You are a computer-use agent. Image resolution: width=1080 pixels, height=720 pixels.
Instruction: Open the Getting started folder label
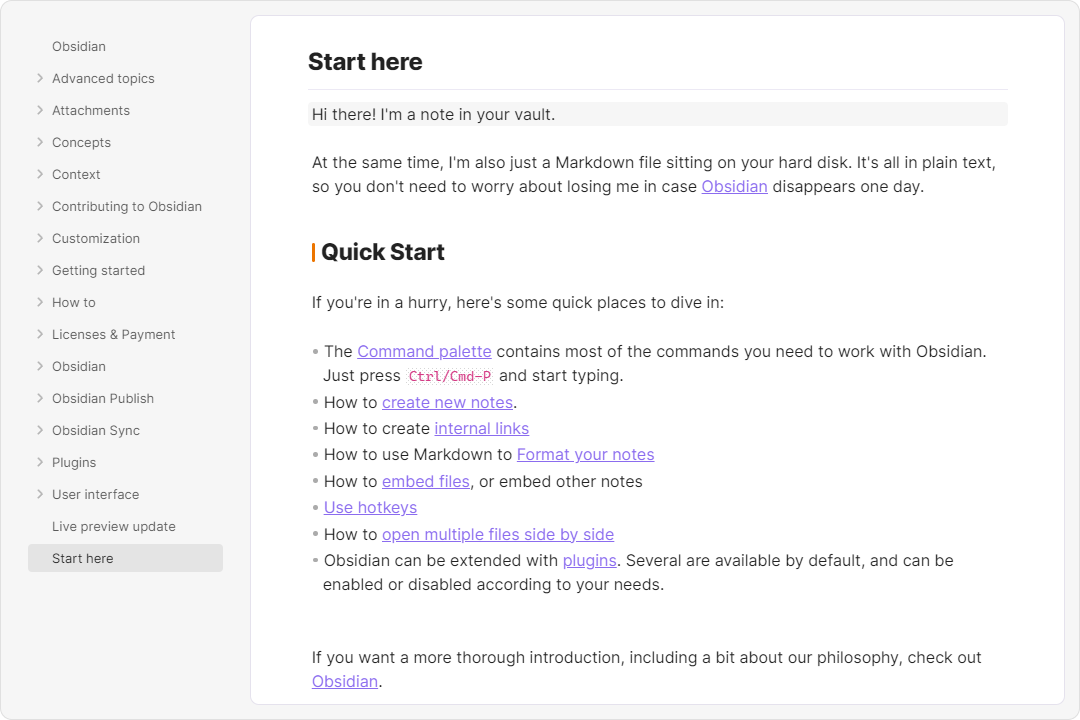pos(98,270)
